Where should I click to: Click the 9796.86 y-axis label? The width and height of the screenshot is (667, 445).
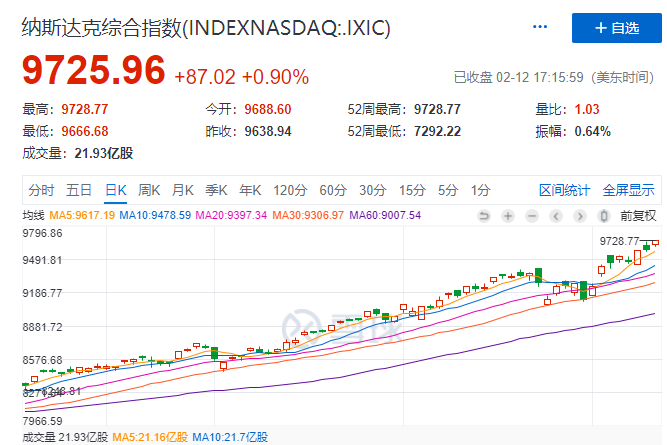tap(42, 233)
